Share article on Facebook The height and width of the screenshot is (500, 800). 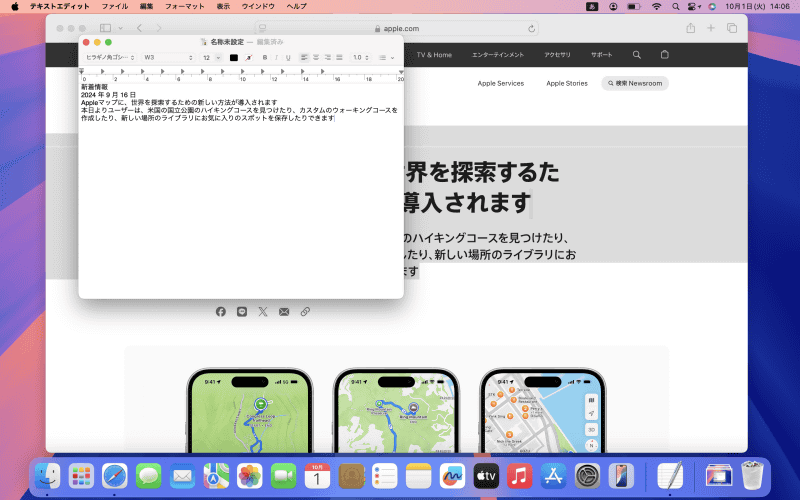point(220,312)
